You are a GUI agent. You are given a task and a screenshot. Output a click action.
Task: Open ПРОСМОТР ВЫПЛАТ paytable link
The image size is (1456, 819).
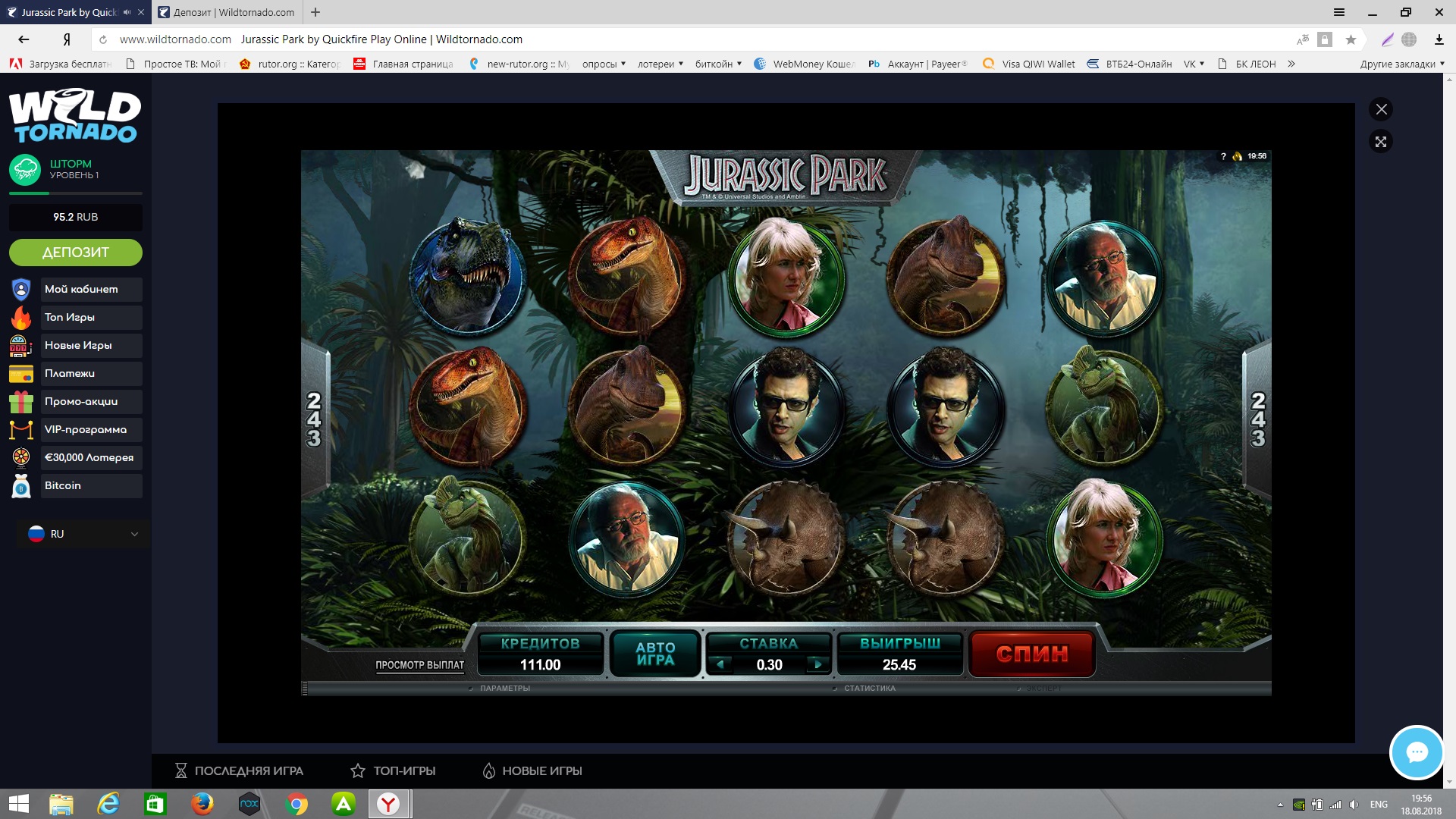(x=419, y=665)
